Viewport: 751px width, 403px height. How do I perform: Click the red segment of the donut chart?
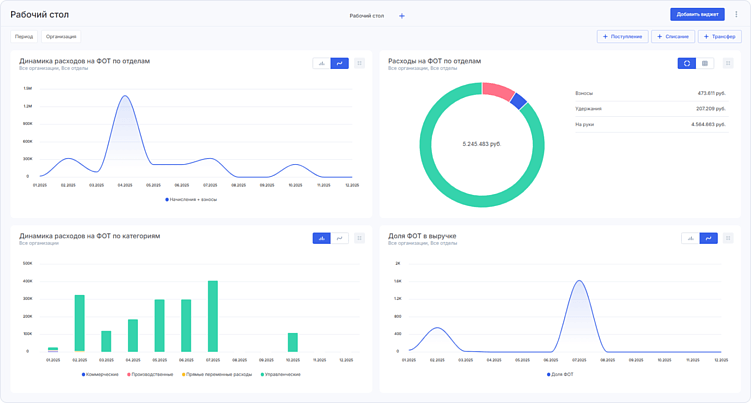tap(499, 91)
